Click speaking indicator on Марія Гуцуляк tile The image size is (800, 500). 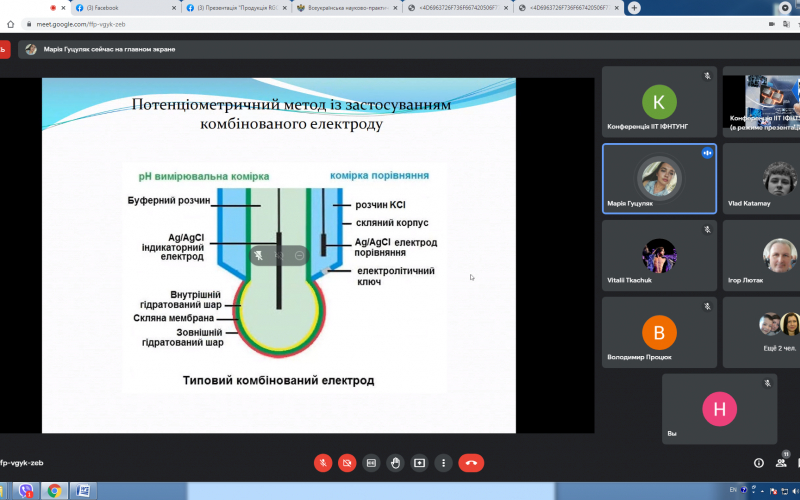pos(707,153)
